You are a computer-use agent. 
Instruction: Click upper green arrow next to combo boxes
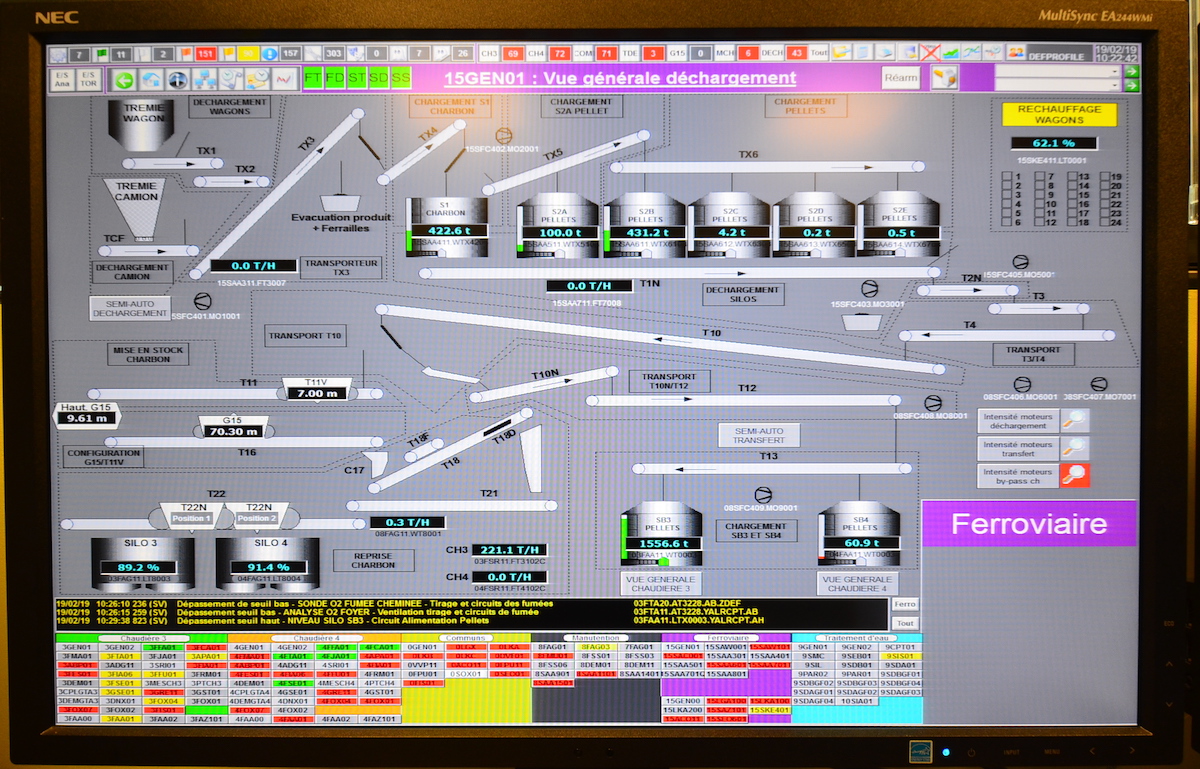coord(1131,71)
